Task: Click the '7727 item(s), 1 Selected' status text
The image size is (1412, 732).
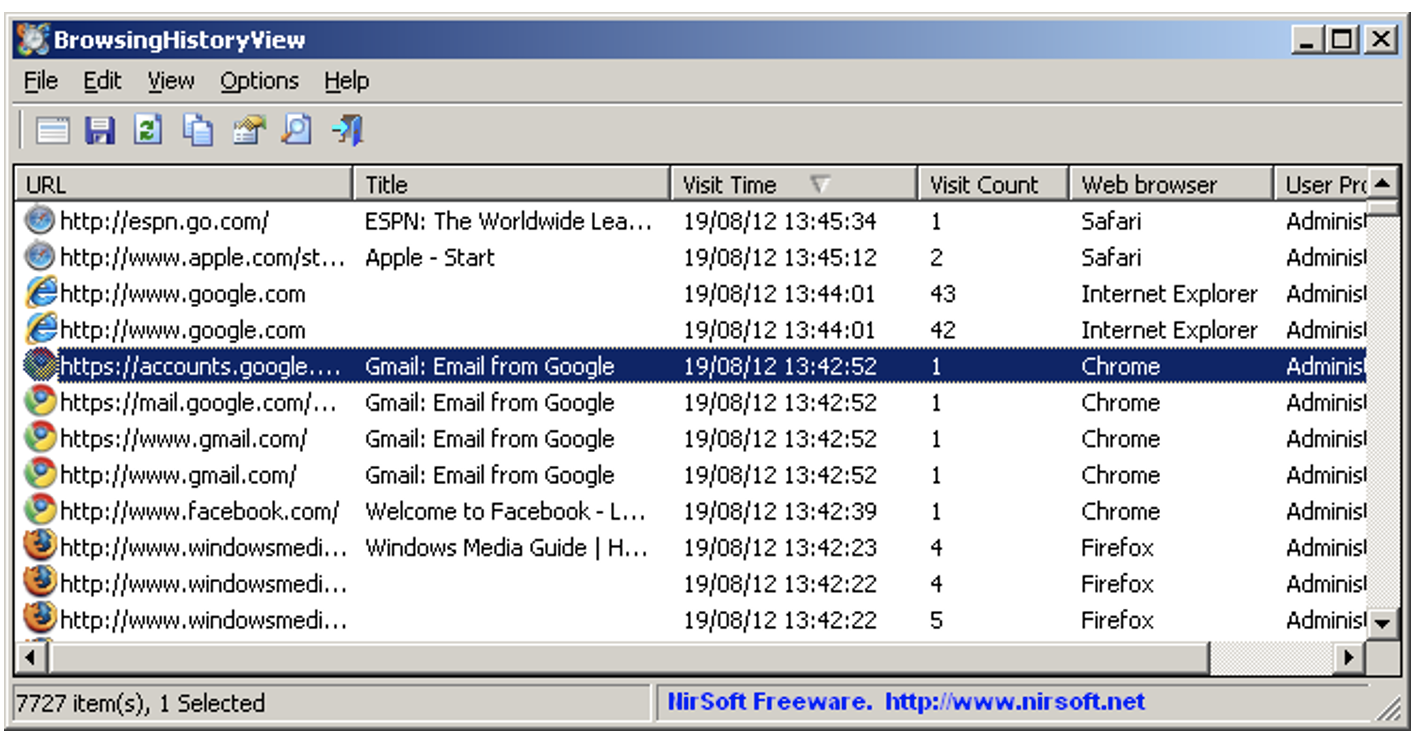Action: (141, 703)
